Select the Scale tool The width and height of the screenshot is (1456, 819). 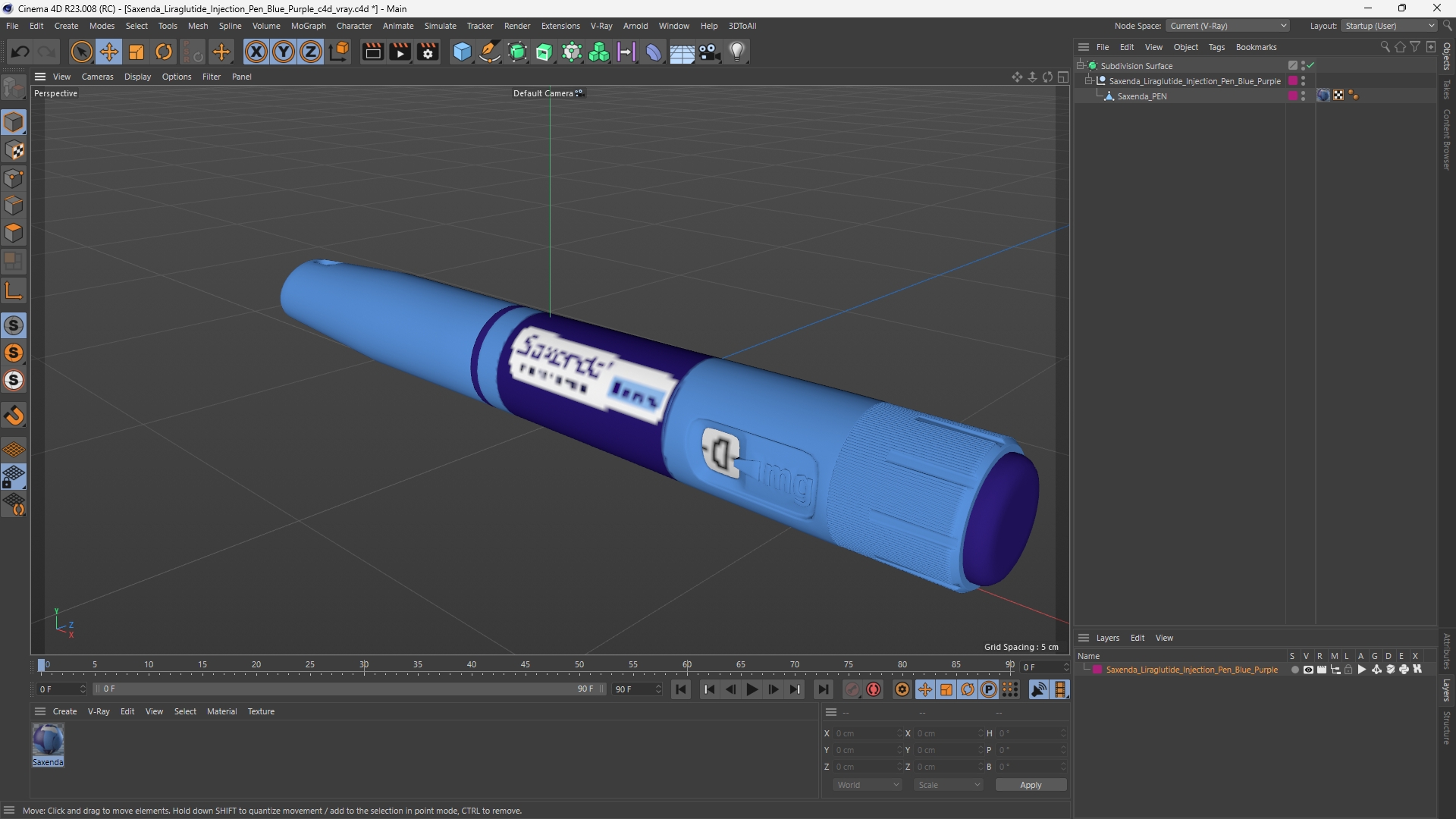click(x=136, y=52)
